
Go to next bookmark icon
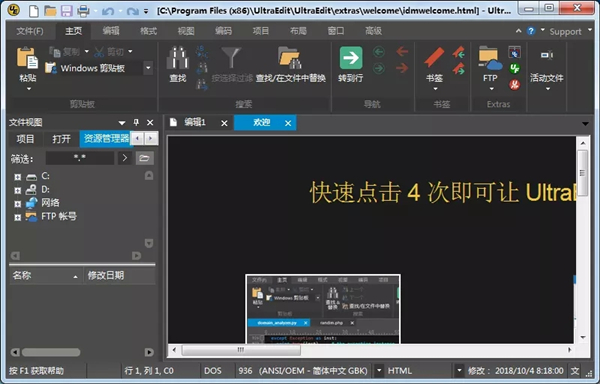coord(458,69)
